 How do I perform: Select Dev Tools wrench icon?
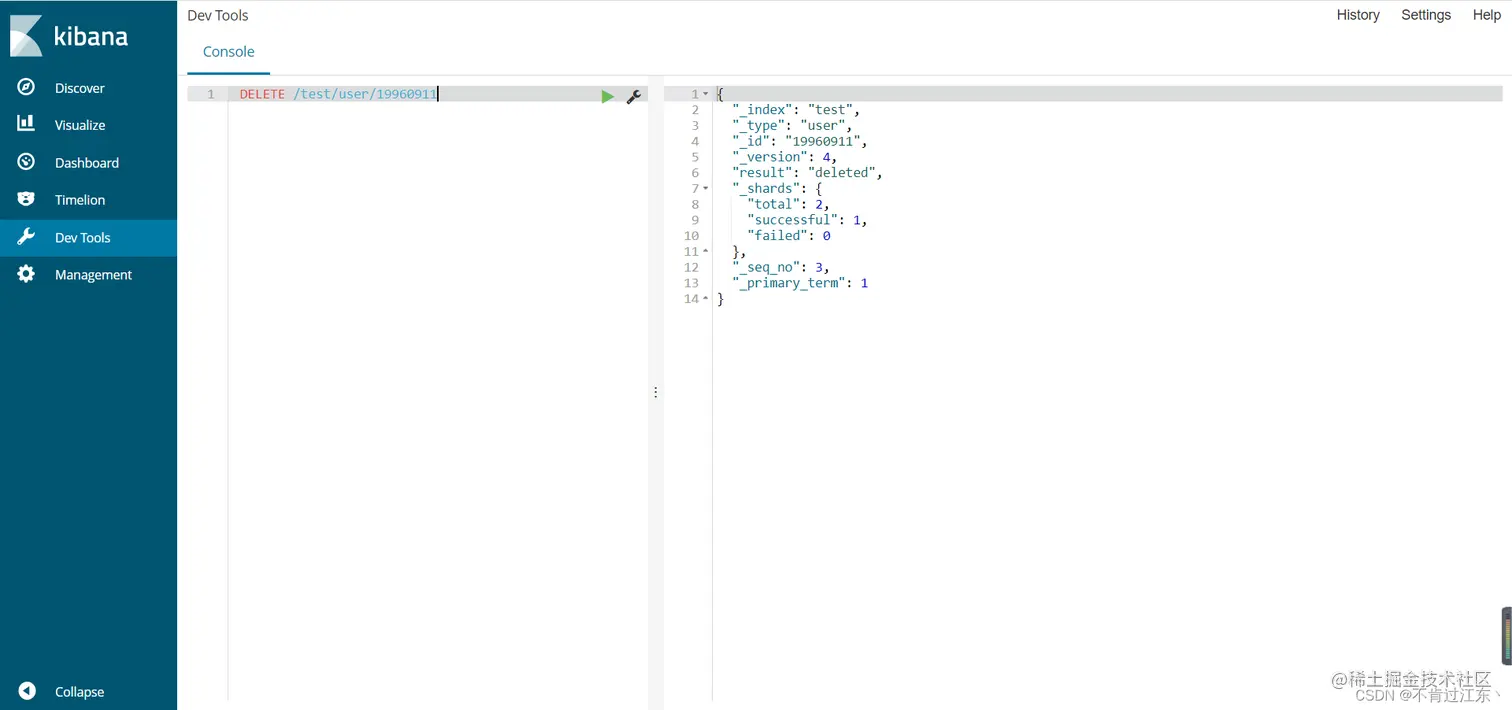(27, 237)
